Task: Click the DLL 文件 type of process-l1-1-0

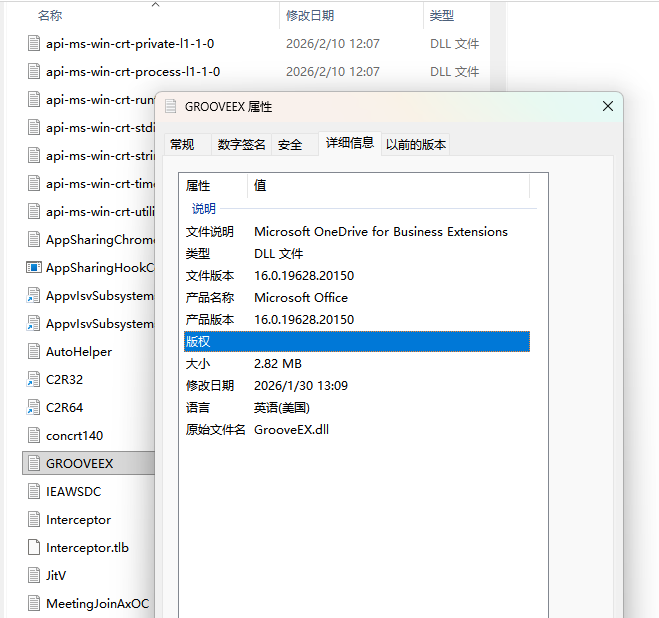Action: tap(454, 71)
